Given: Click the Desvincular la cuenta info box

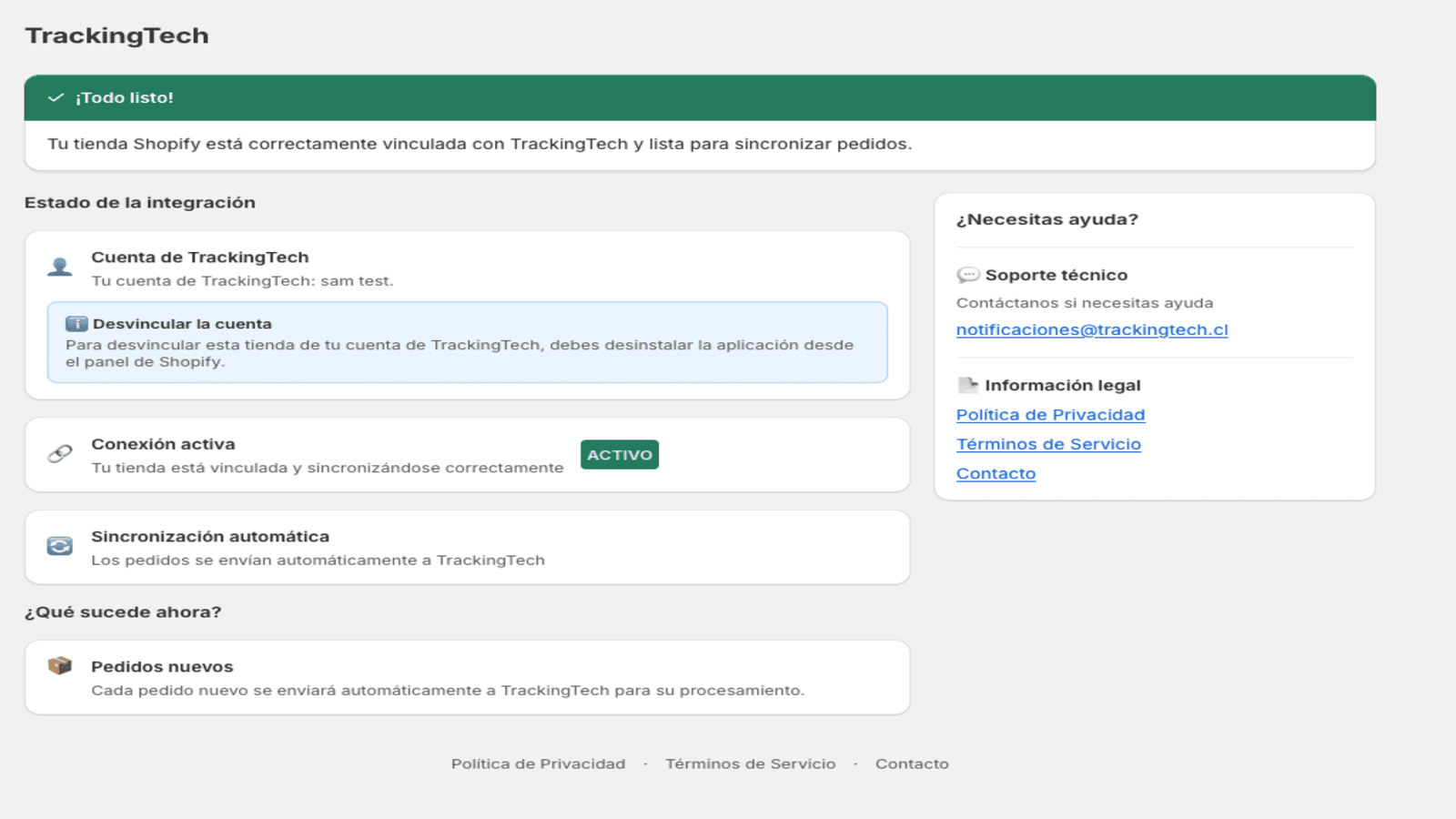Looking at the screenshot, I should point(468,342).
